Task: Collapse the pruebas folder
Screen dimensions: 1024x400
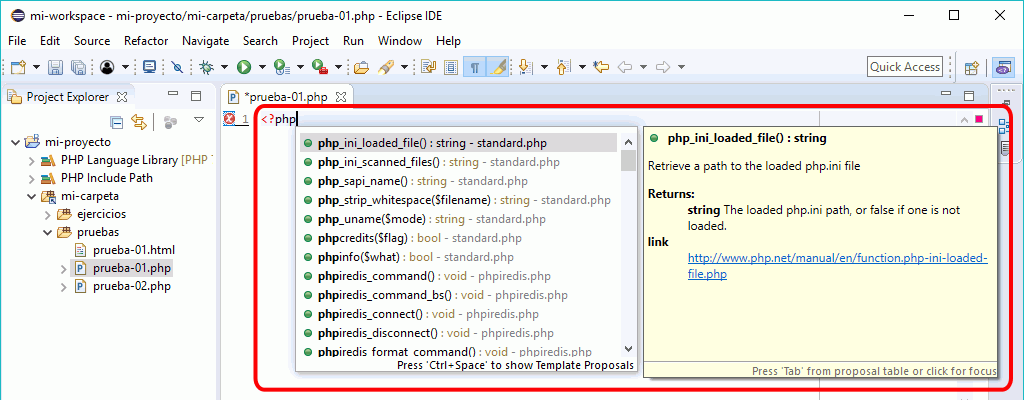Action: (48, 232)
